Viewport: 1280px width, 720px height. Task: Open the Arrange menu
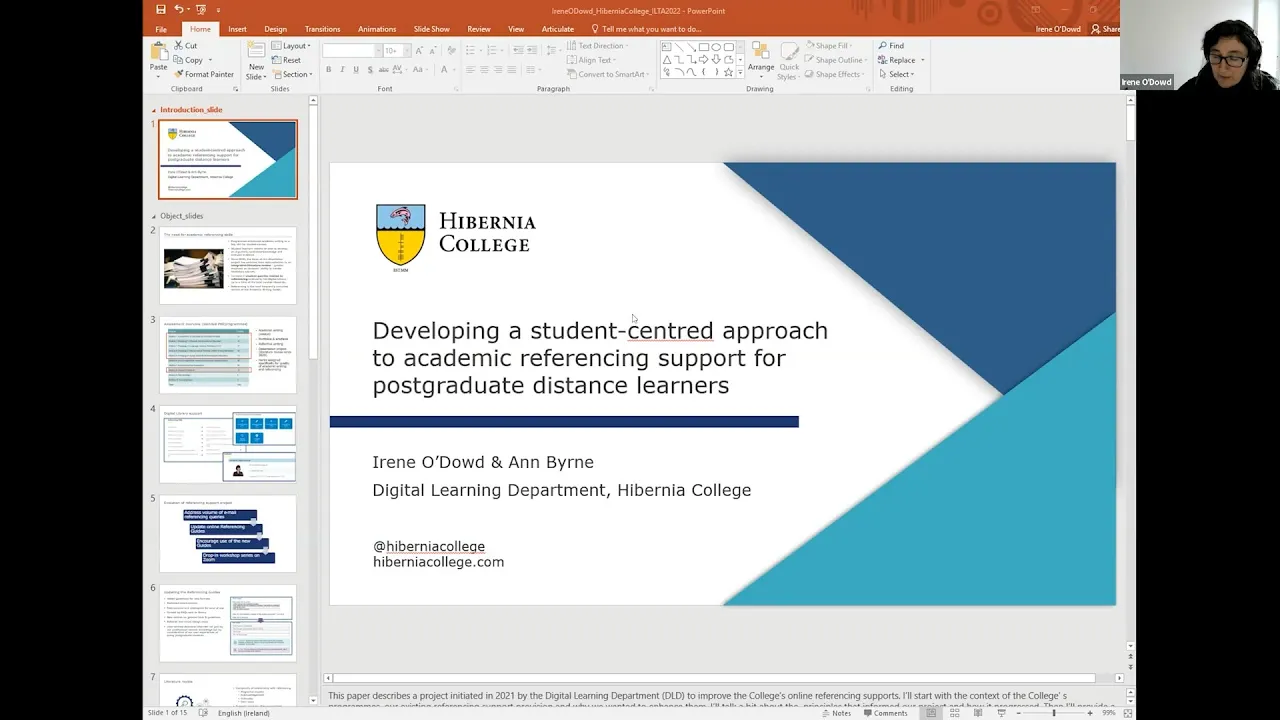(x=761, y=59)
